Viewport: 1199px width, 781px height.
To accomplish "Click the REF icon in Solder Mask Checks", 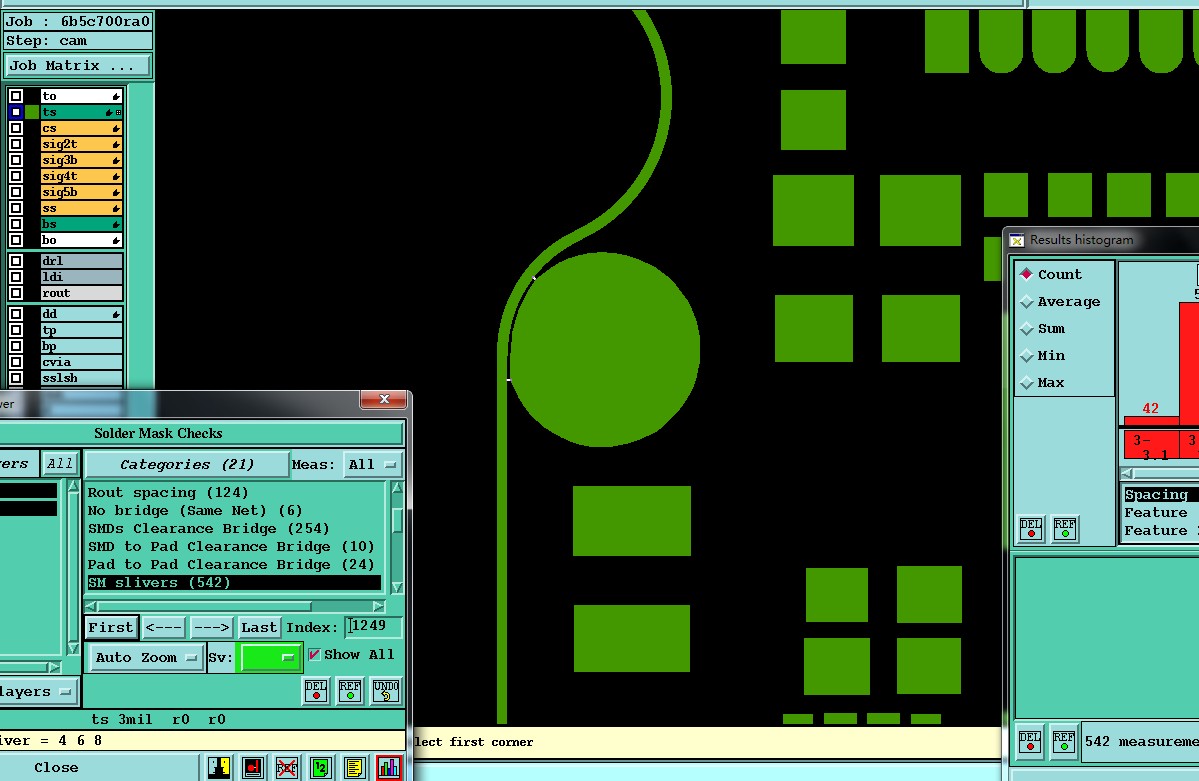I will 350,690.
